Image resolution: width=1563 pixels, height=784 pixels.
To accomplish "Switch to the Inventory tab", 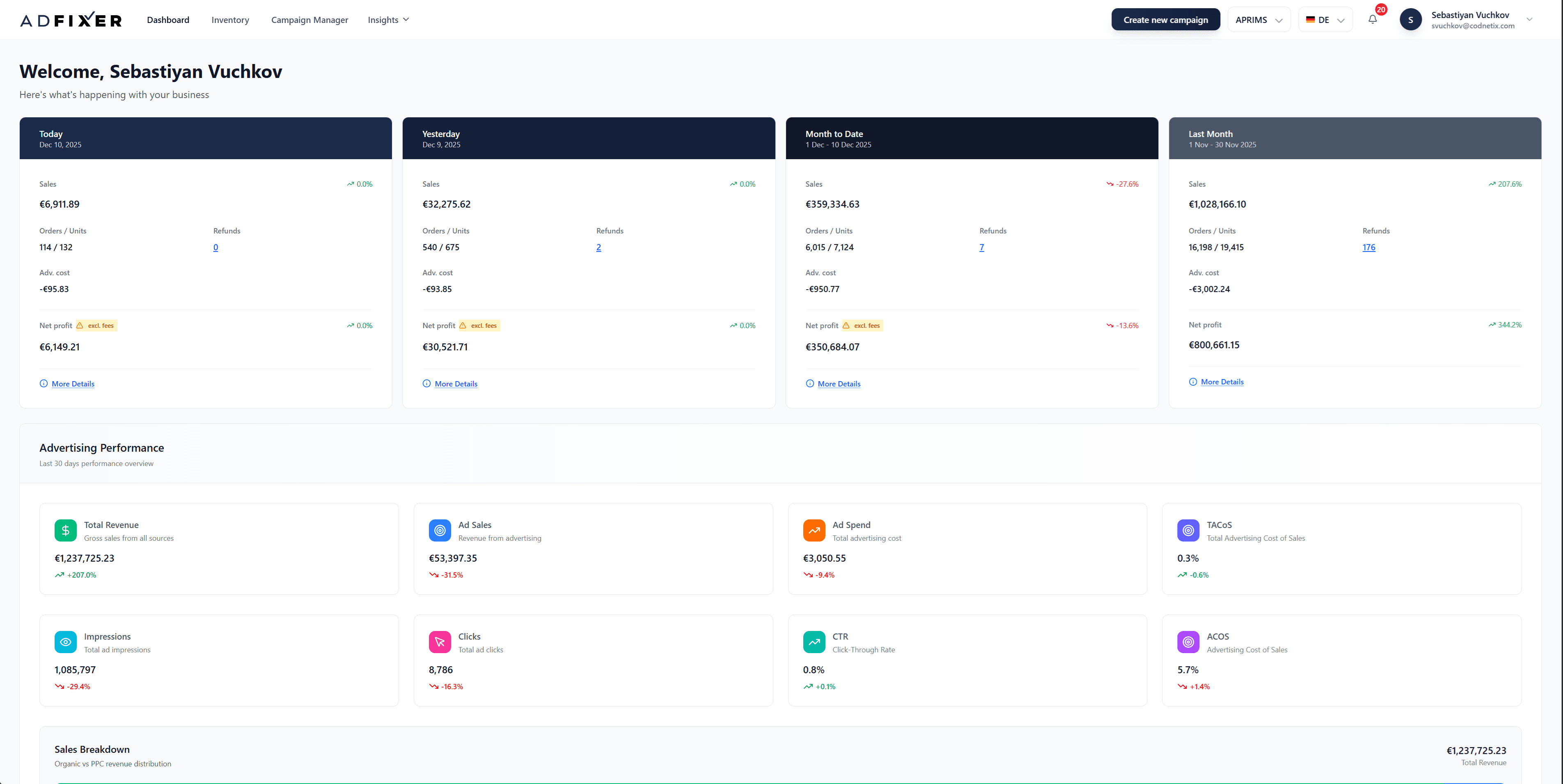I will [x=230, y=19].
